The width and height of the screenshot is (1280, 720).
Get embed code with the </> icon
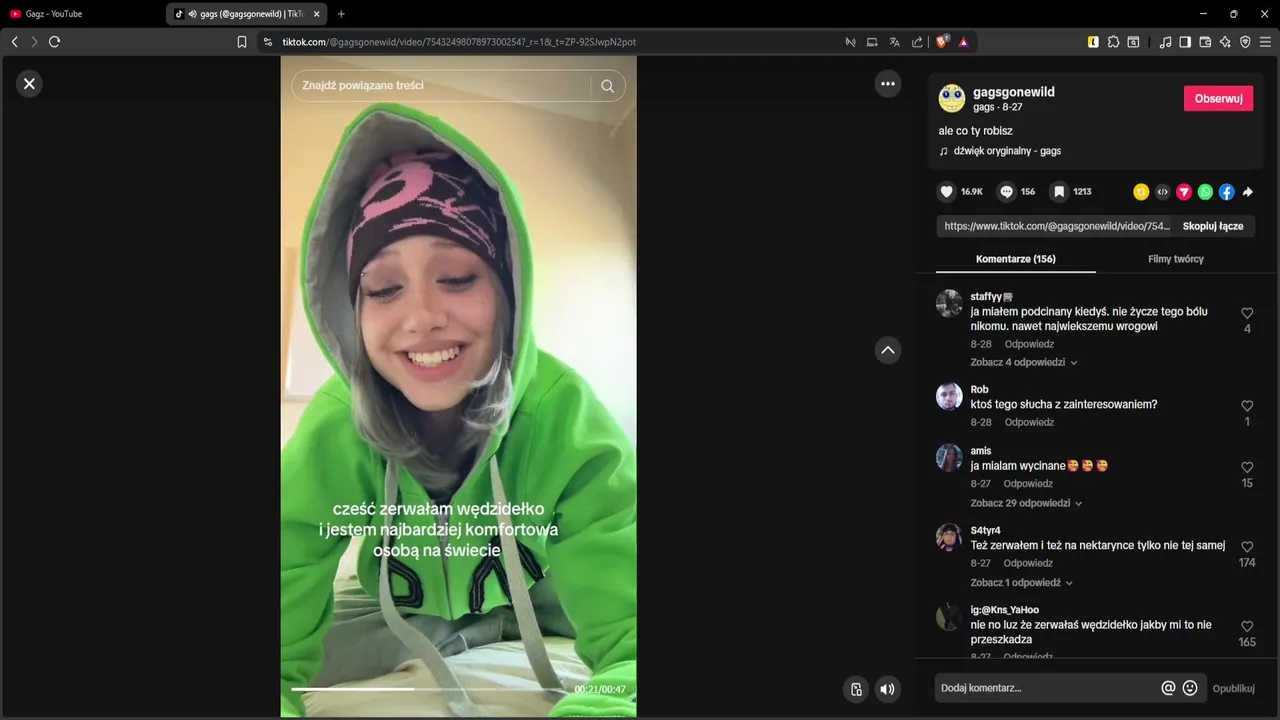point(1162,192)
